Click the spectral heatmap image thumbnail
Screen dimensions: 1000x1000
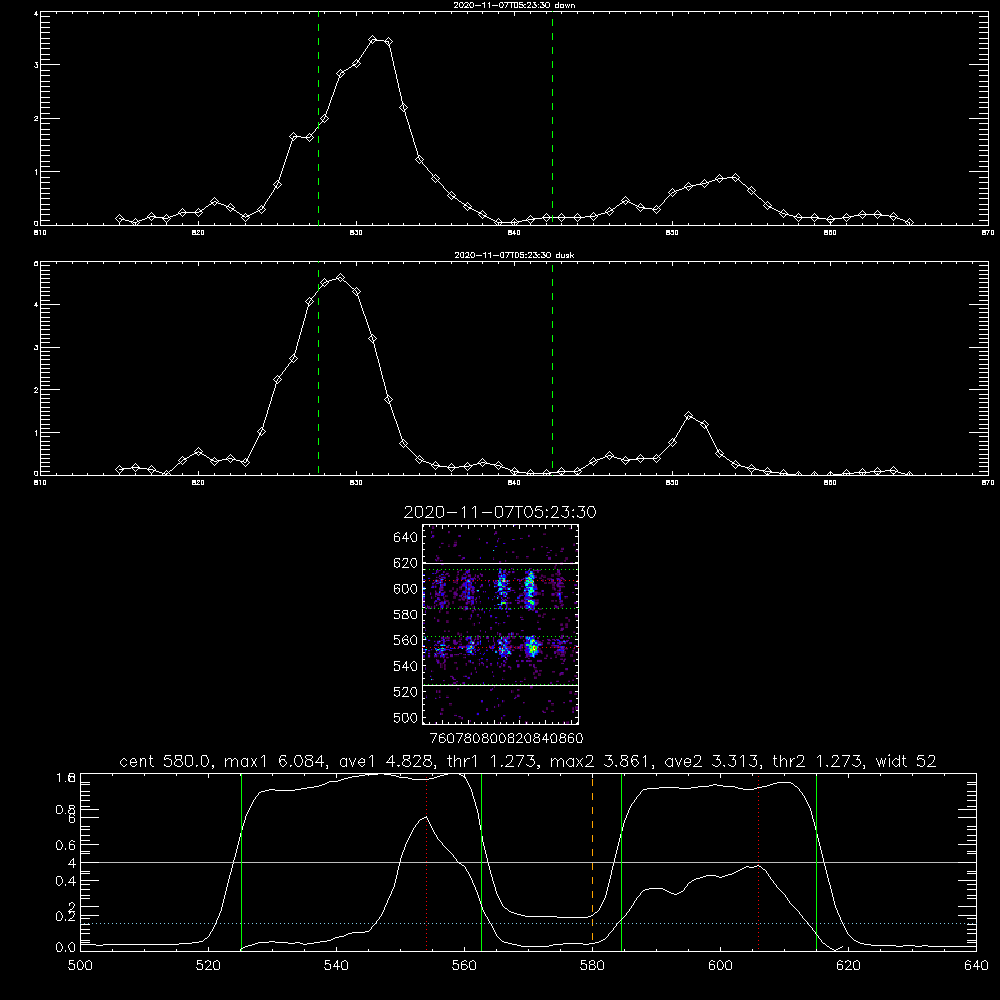(x=500, y=624)
